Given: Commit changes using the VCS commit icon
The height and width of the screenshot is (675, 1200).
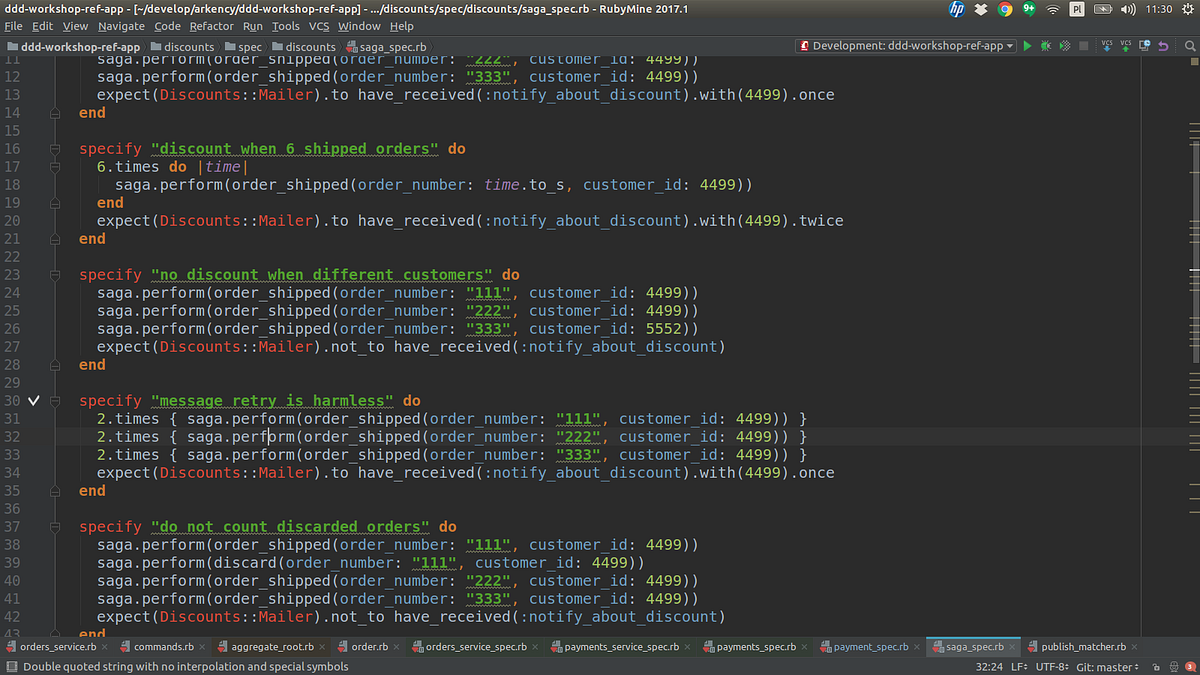Looking at the screenshot, I should click(x=1126, y=46).
